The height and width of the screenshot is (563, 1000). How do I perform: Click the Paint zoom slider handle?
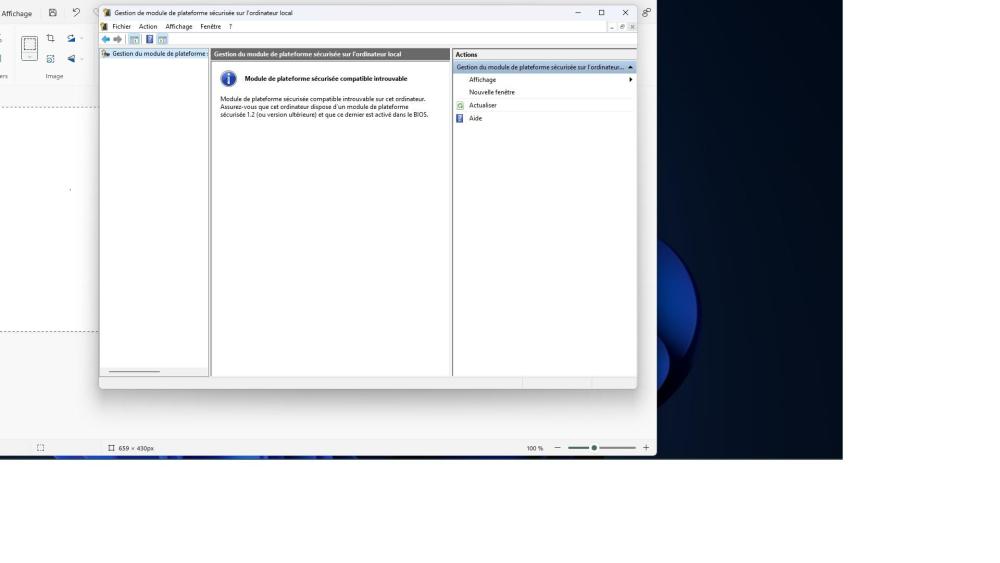tap(594, 448)
